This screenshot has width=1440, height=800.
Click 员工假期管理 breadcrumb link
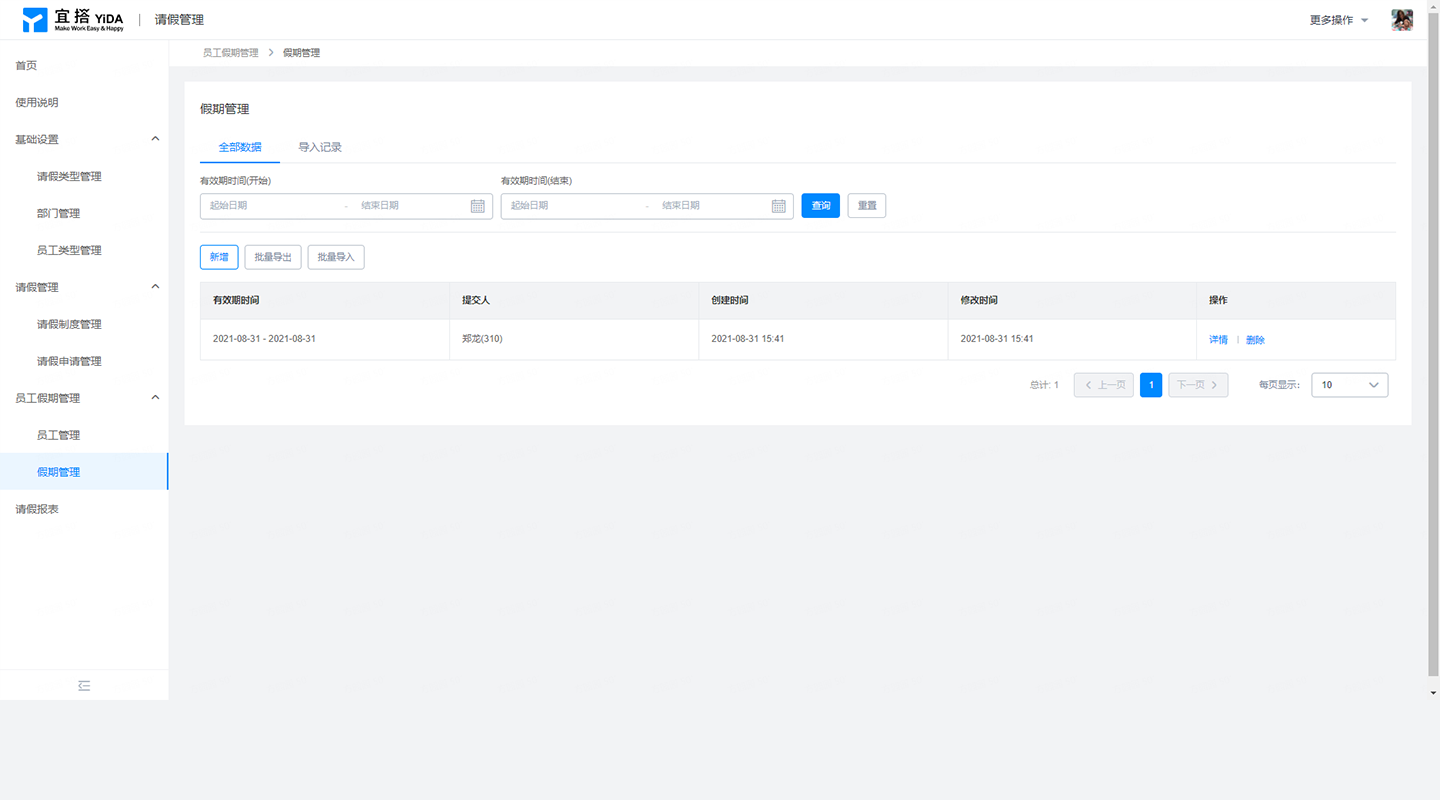click(x=230, y=52)
